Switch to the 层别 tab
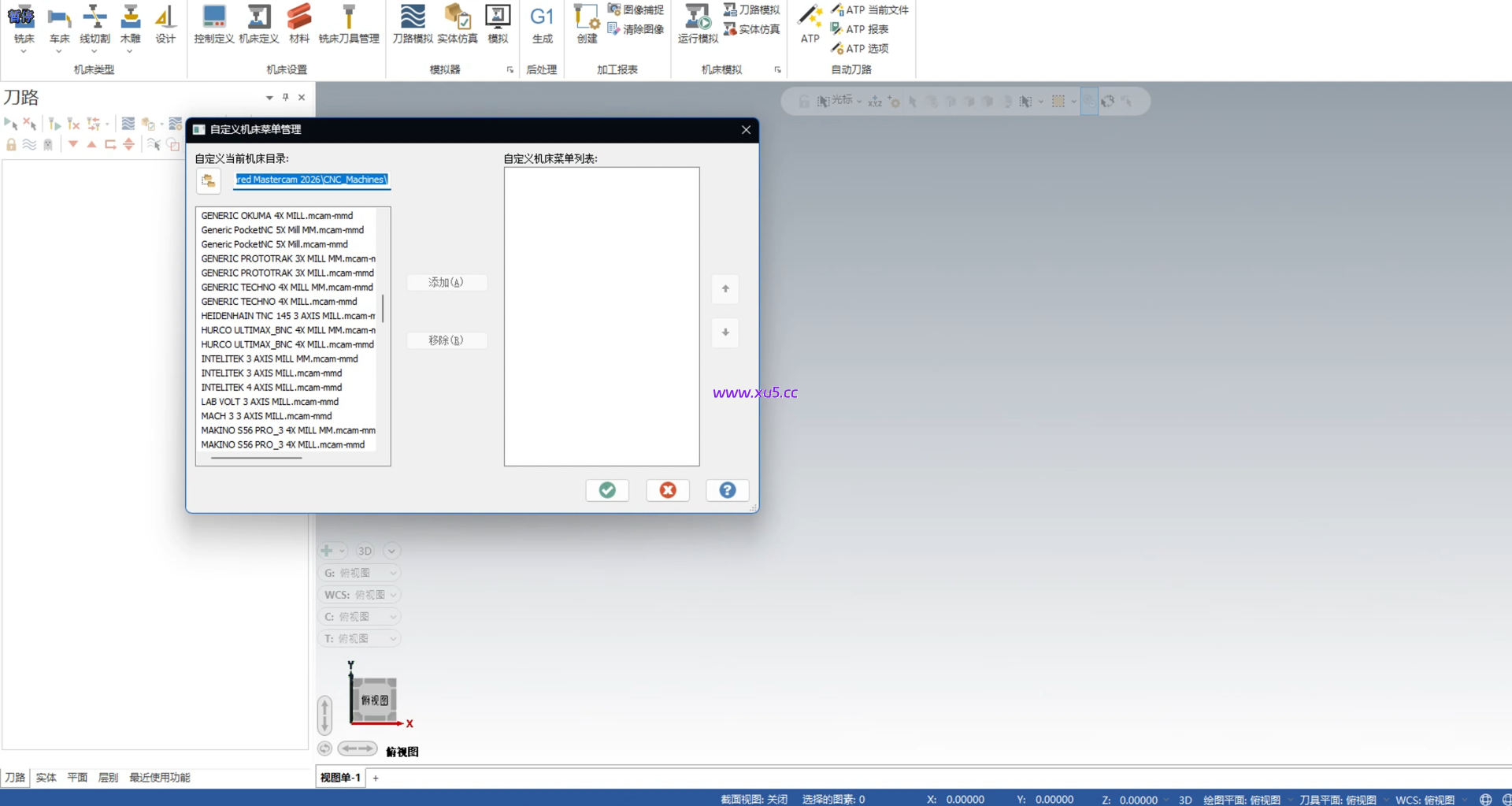1512x806 pixels. (x=108, y=778)
